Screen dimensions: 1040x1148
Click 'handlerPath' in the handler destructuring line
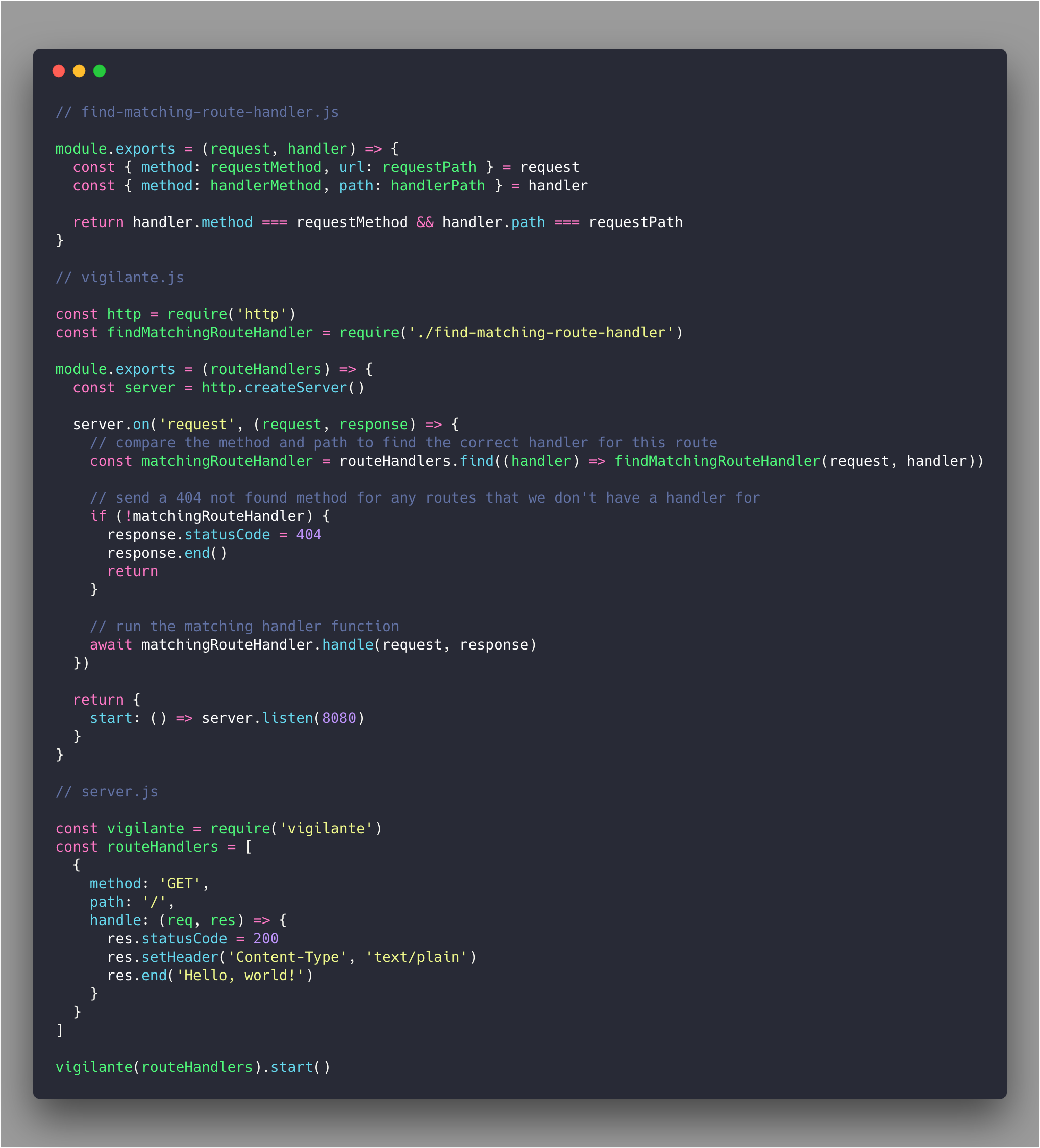(438, 186)
